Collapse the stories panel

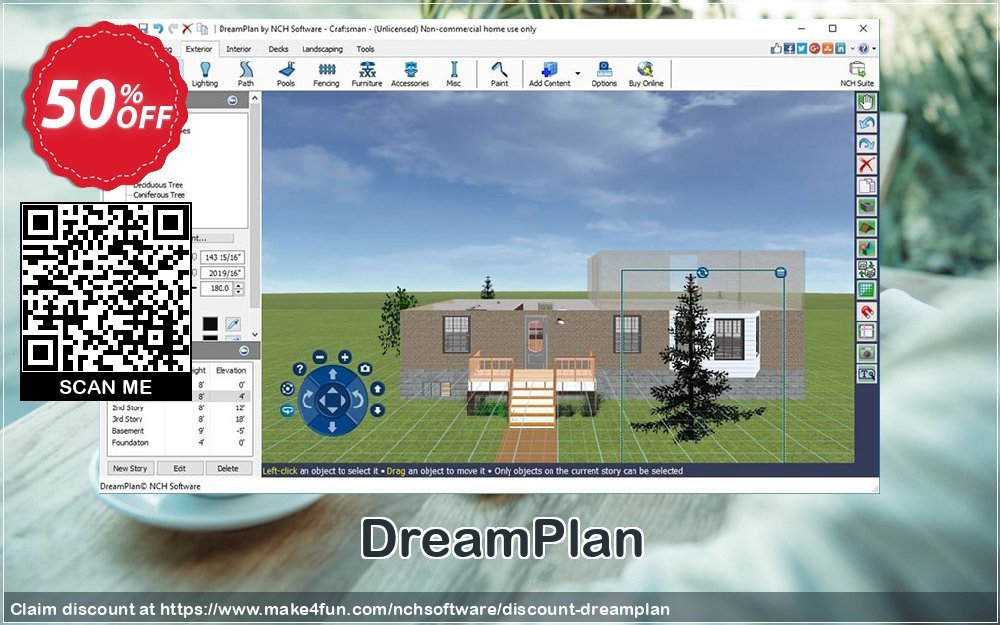tap(244, 351)
